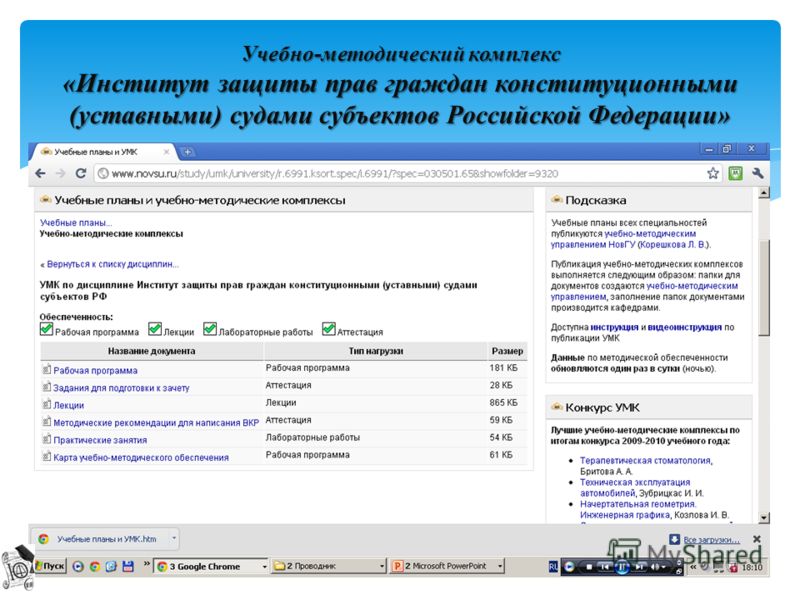The height and width of the screenshot is (600, 800).
Task: Expand the download item's dropdown arrow
Action: [174, 539]
